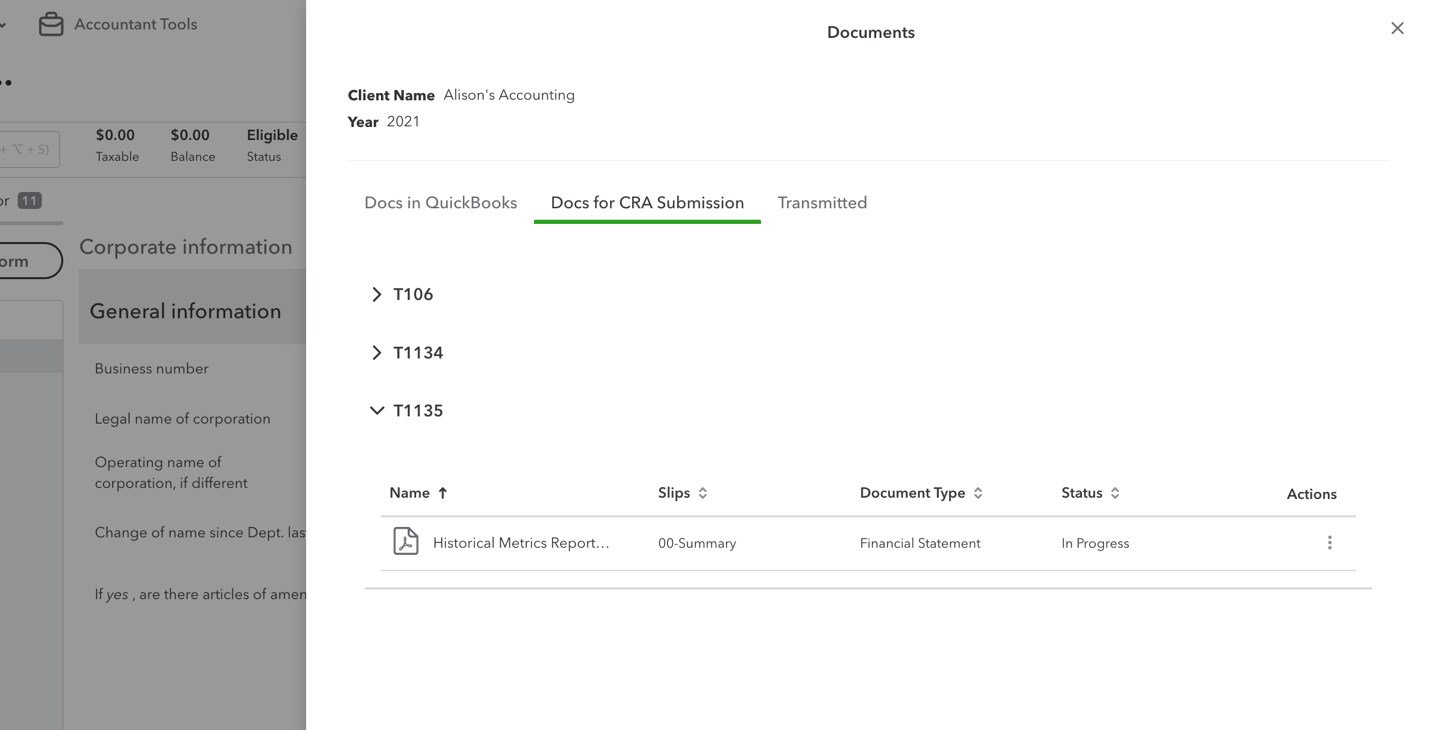This screenshot has height=730, width=1431.
Task: Open the Accountant Tools briefcase icon
Action: point(50,23)
